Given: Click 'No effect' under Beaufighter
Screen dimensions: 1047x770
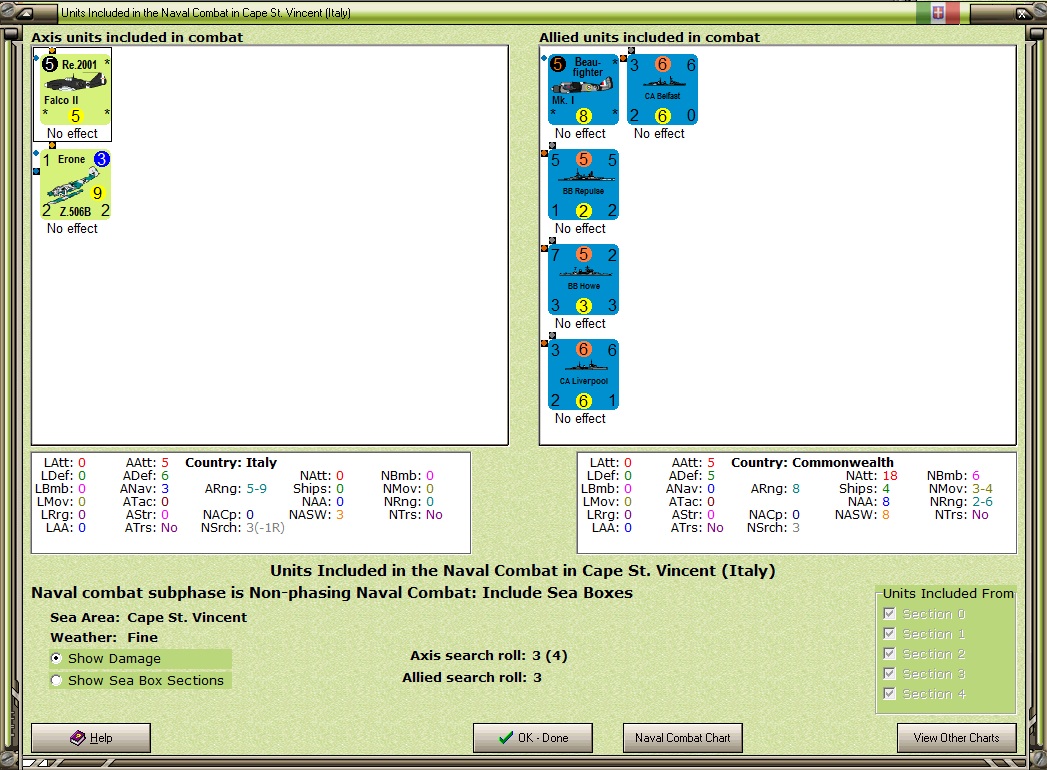Looking at the screenshot, I should click(580, 134).
